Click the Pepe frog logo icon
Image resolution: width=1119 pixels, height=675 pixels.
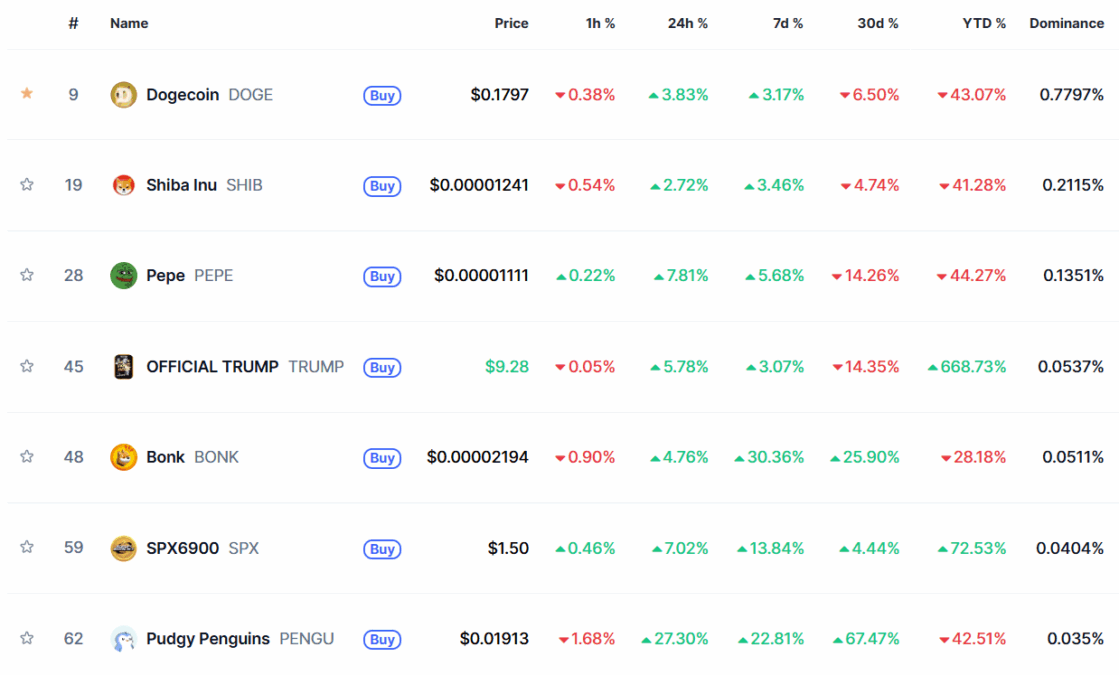point(123,275)
